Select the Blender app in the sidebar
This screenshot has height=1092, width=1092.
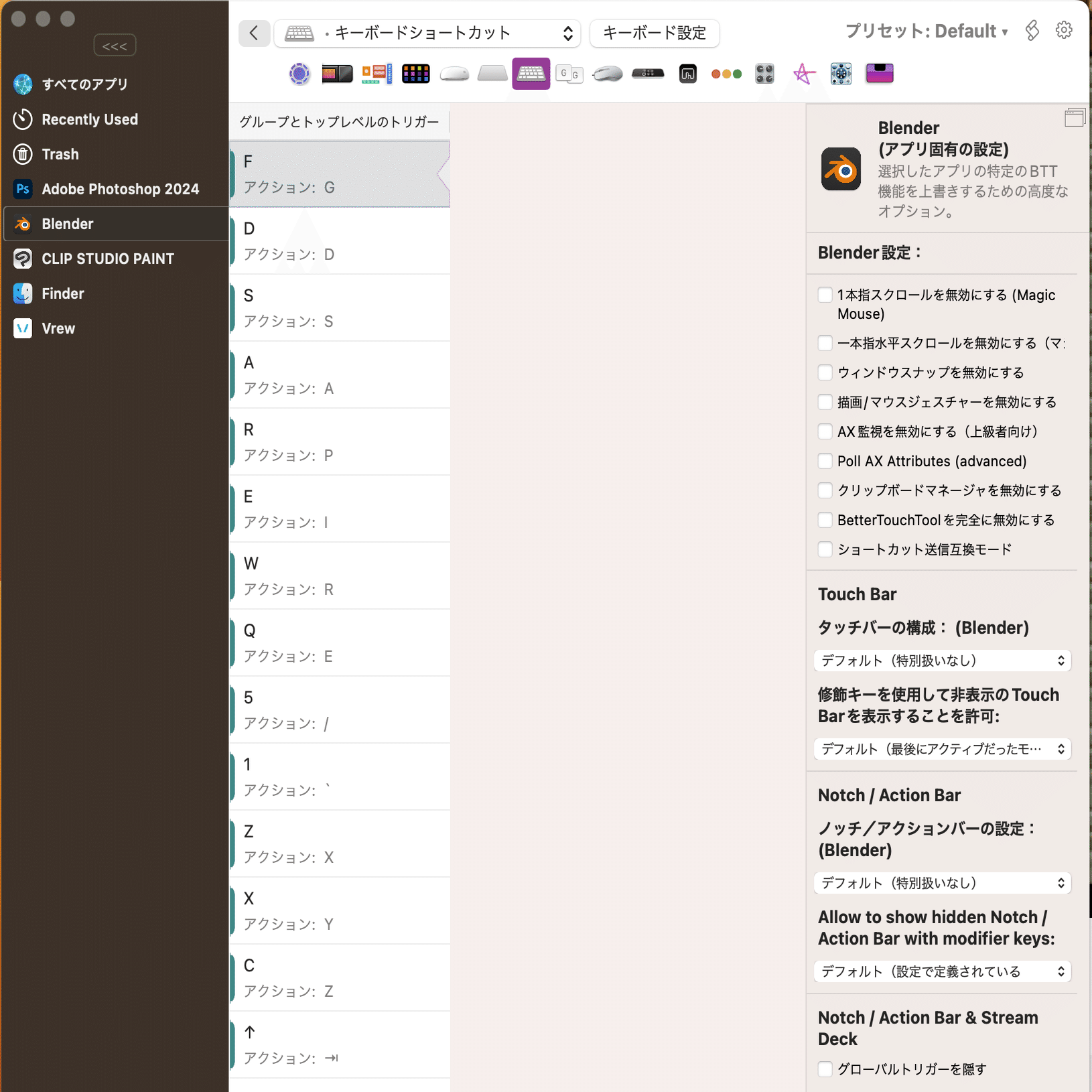pos(117,224)
